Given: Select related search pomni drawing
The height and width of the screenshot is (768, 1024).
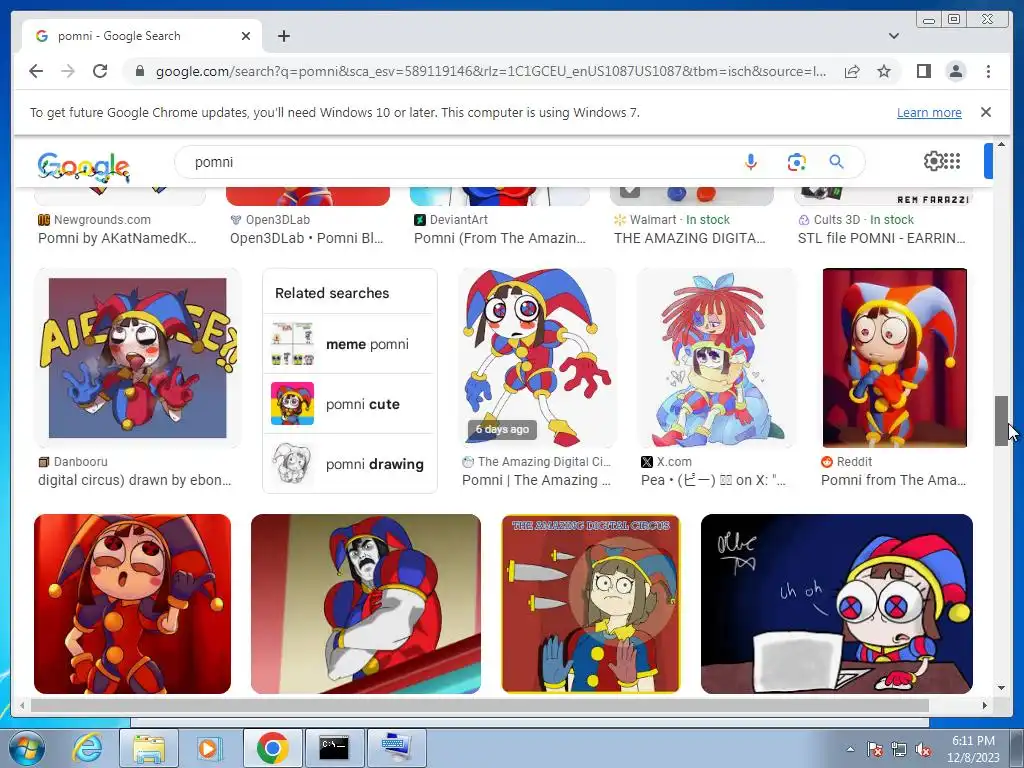Looking at the screenshot, I should point(349,464).
